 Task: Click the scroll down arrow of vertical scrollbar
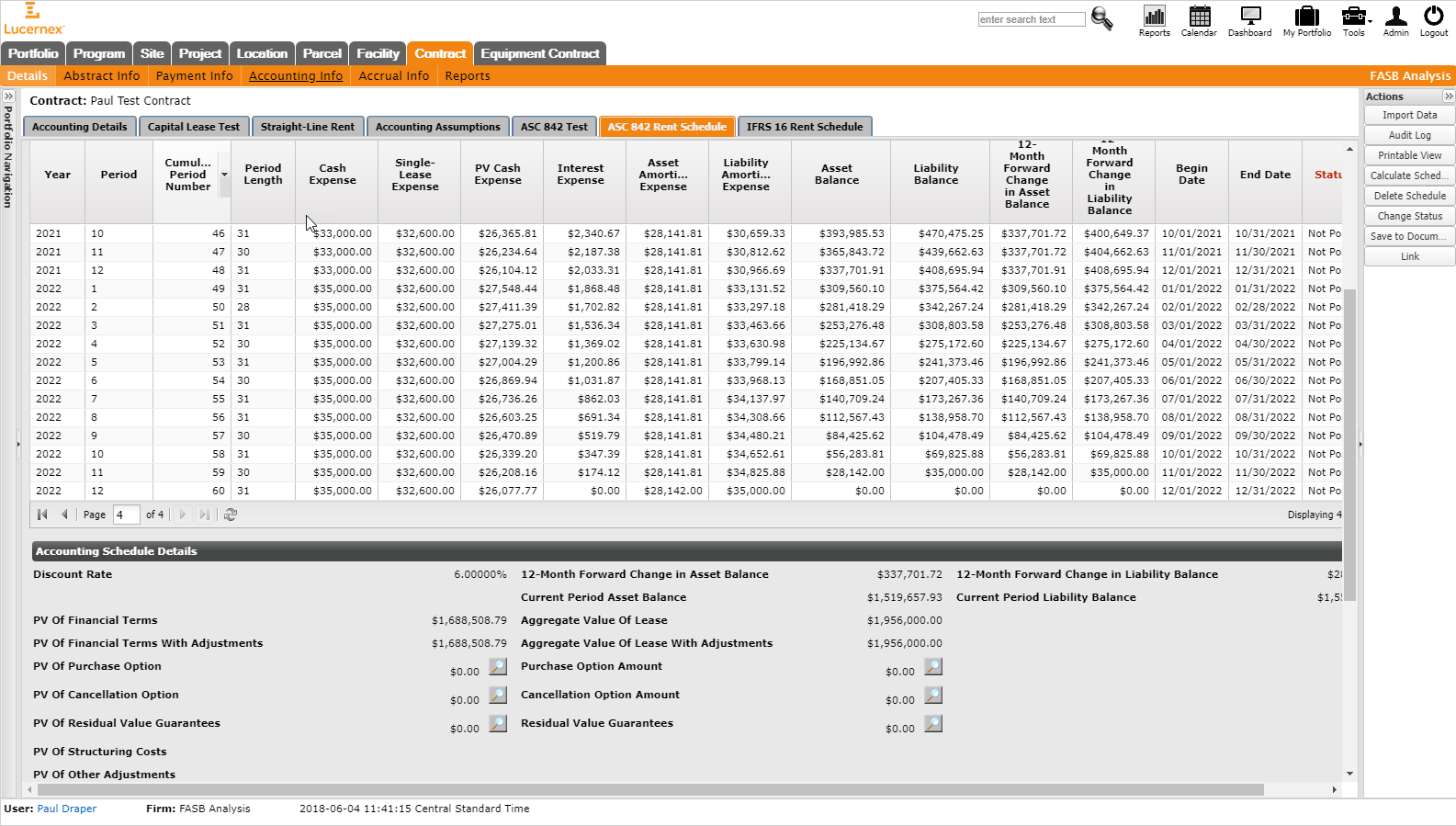pos(1349,774)
